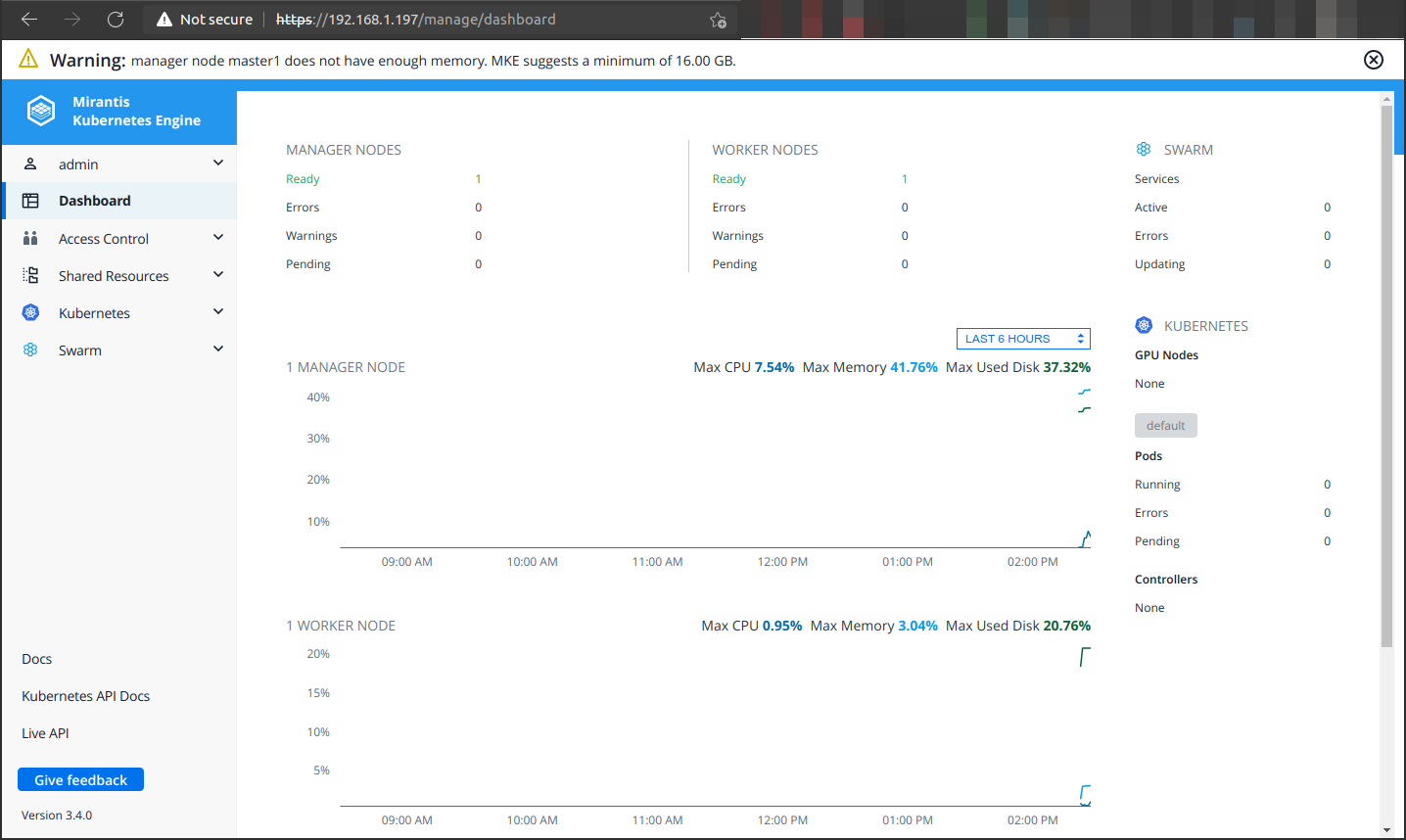Click Ready under Manager Nodes
This screenshot has width=1406, height=840.
click(303, 179)
